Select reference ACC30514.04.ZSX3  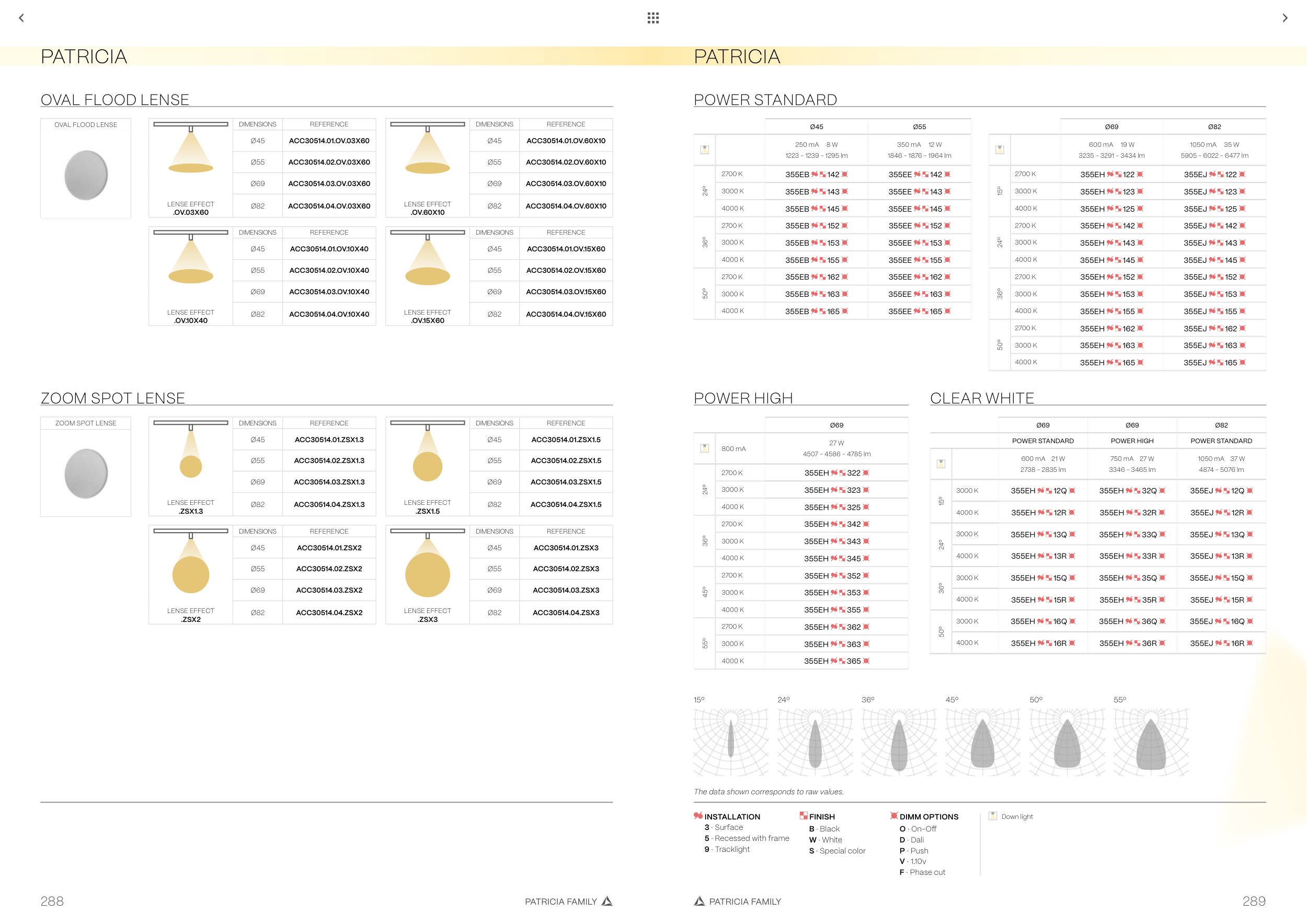click(566, 613)
